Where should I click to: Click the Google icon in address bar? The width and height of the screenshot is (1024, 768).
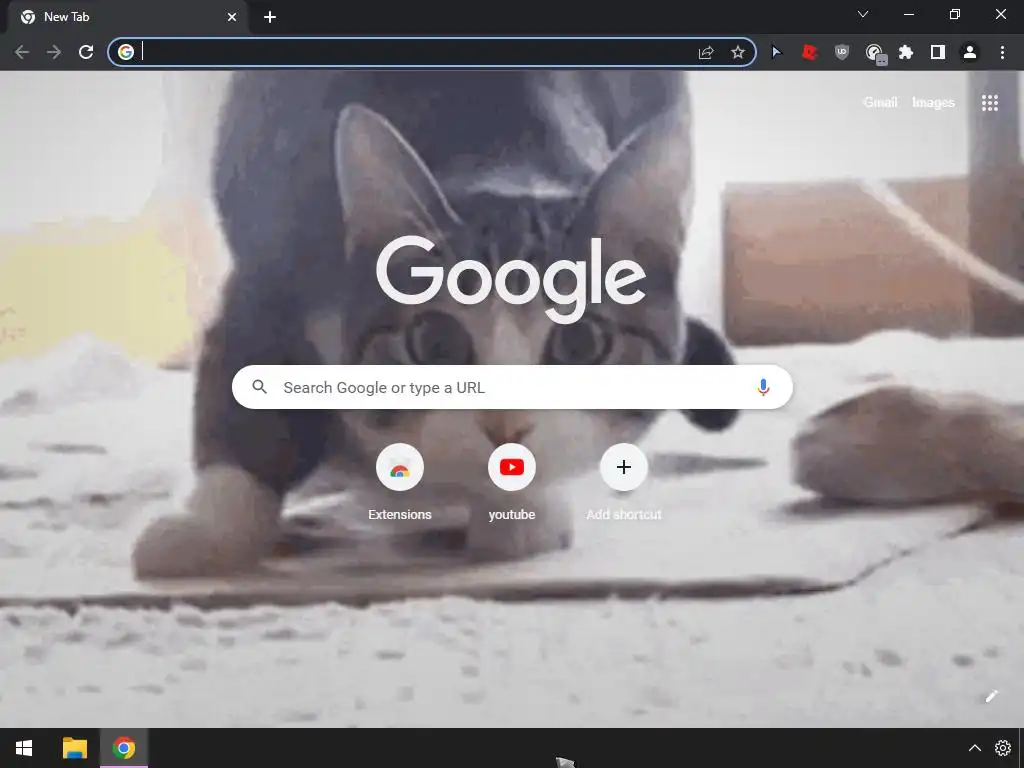(x=126, y=52)
